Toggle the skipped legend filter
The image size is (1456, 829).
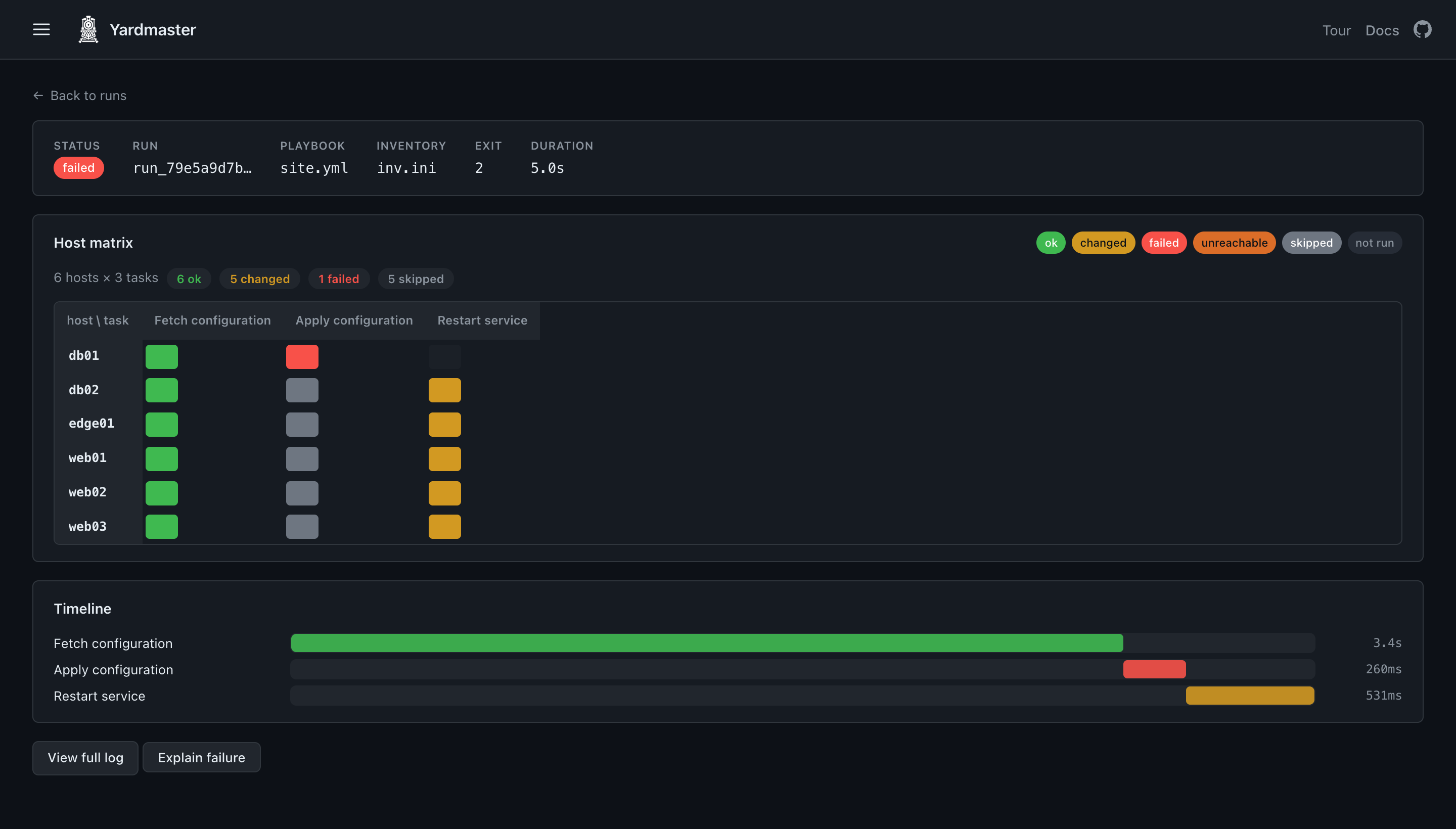1311,243
